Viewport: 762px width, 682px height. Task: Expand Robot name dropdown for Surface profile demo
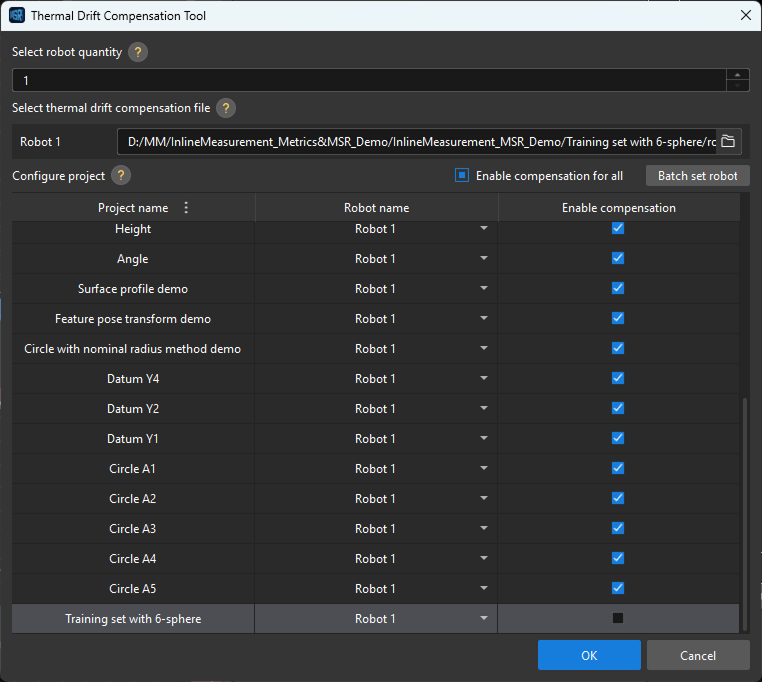pos(484,289)
